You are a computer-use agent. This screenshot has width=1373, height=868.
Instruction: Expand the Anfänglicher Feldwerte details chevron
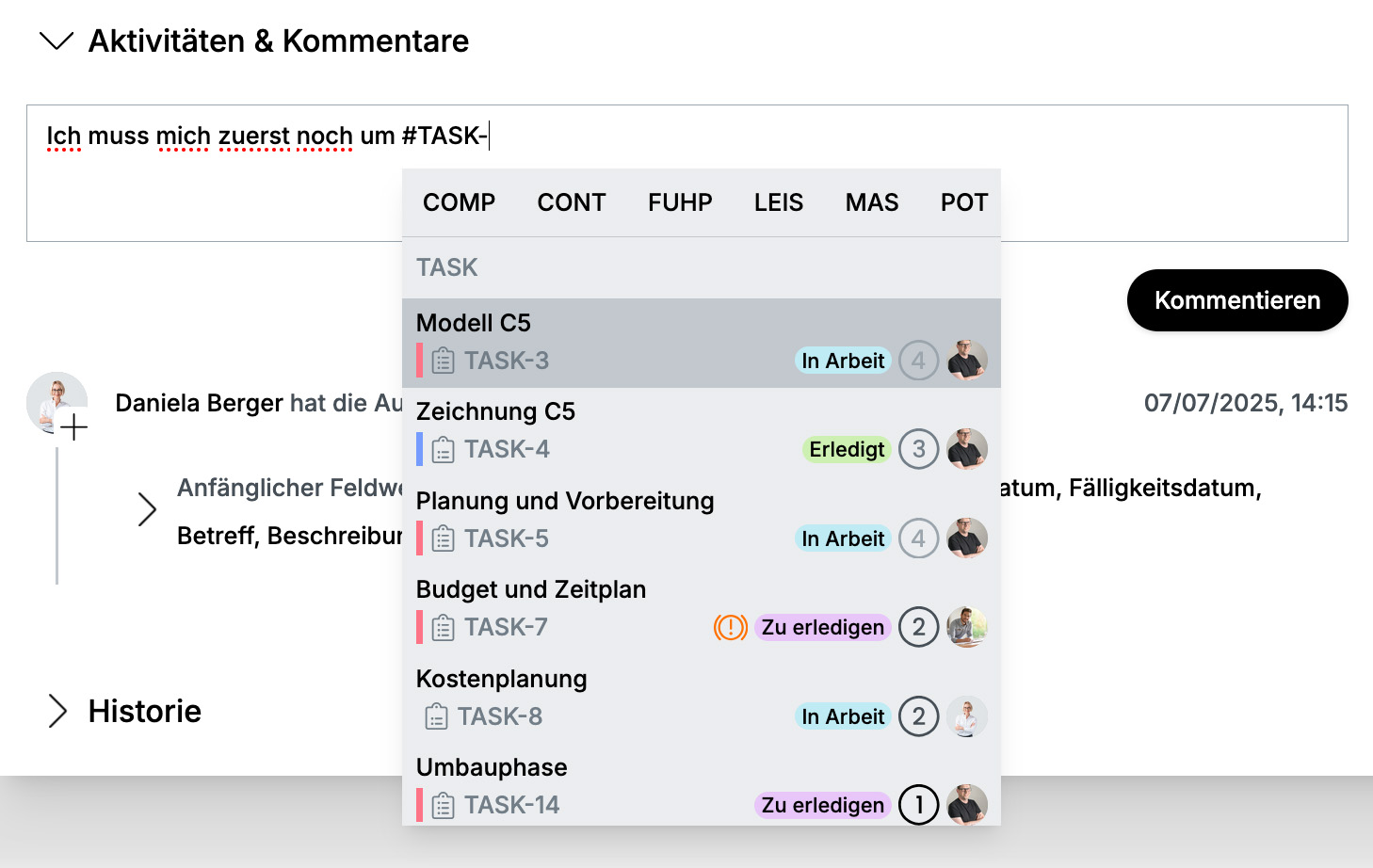click(147, 509)
